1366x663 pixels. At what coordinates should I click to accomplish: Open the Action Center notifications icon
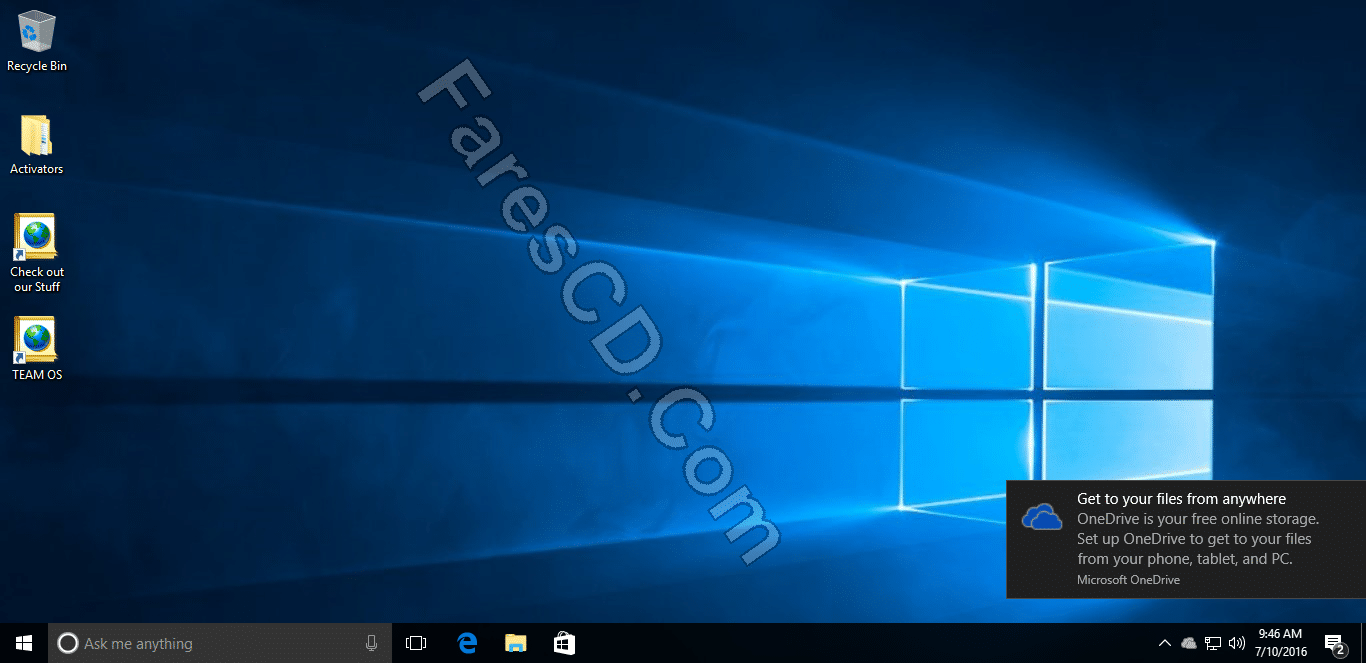[x=1334, y=643]
